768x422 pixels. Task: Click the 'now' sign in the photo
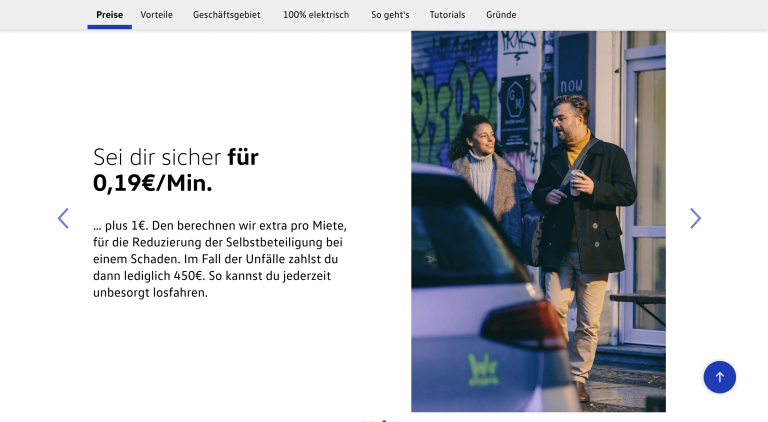pyautogui.click(x=571, y=86)
